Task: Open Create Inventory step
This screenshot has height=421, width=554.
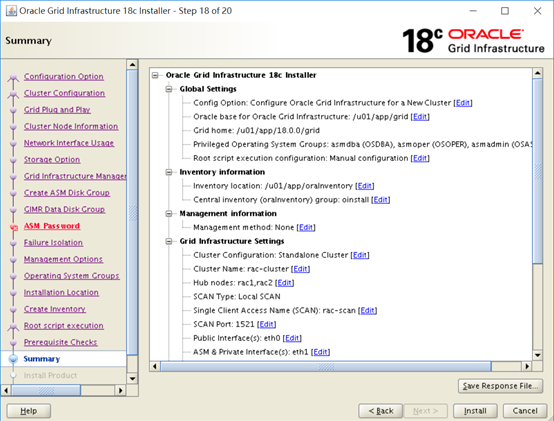Action: pos(55,309)
